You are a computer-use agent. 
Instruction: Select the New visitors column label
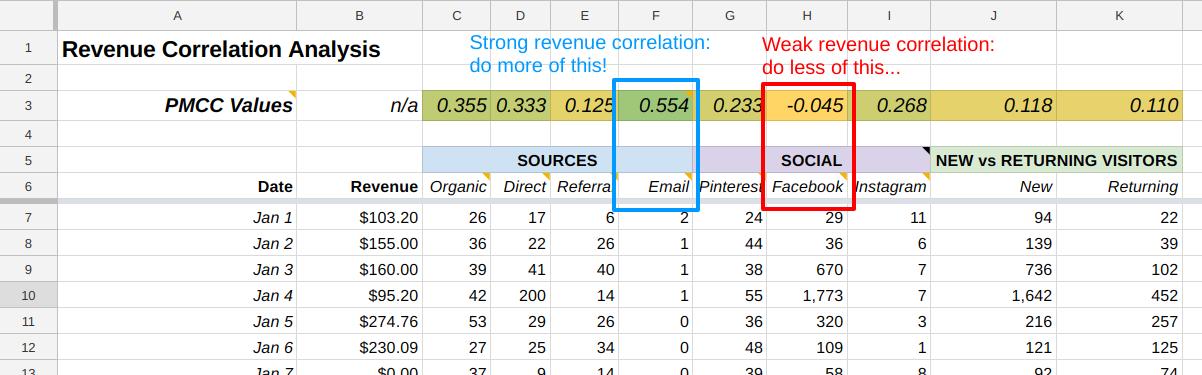click(993, 186)
